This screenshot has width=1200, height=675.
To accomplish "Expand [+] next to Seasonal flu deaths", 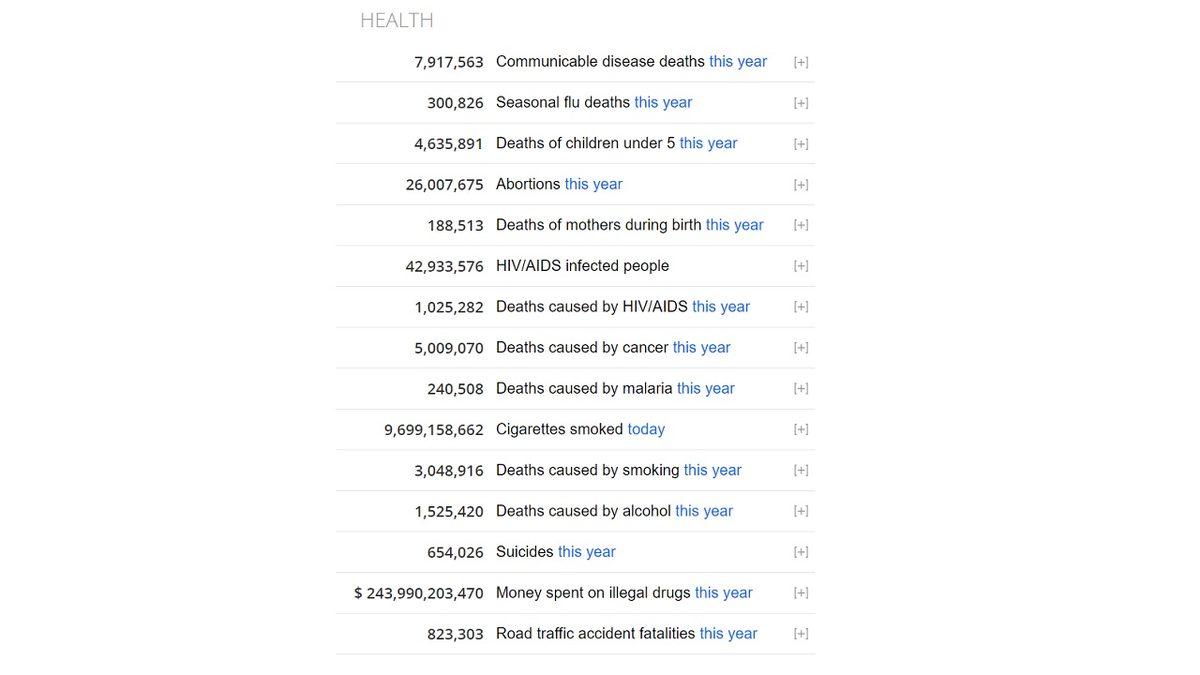I will click(x=801, y=103).
